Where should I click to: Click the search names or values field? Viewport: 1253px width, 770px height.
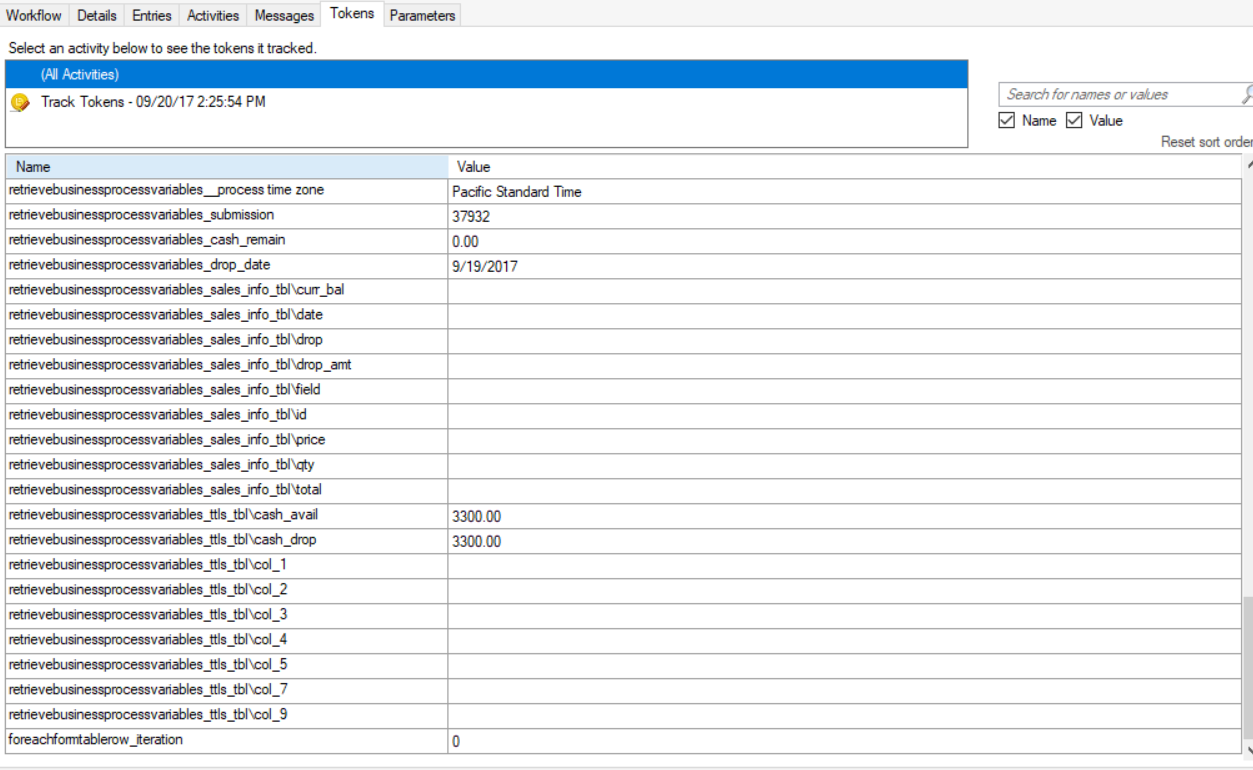click(x=1120, y=94)
